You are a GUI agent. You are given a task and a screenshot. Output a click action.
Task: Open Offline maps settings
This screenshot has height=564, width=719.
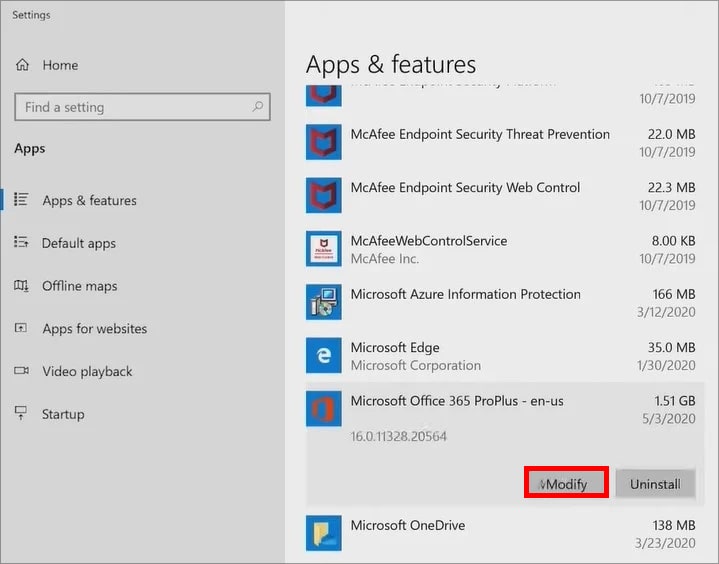tap(79, 286)
